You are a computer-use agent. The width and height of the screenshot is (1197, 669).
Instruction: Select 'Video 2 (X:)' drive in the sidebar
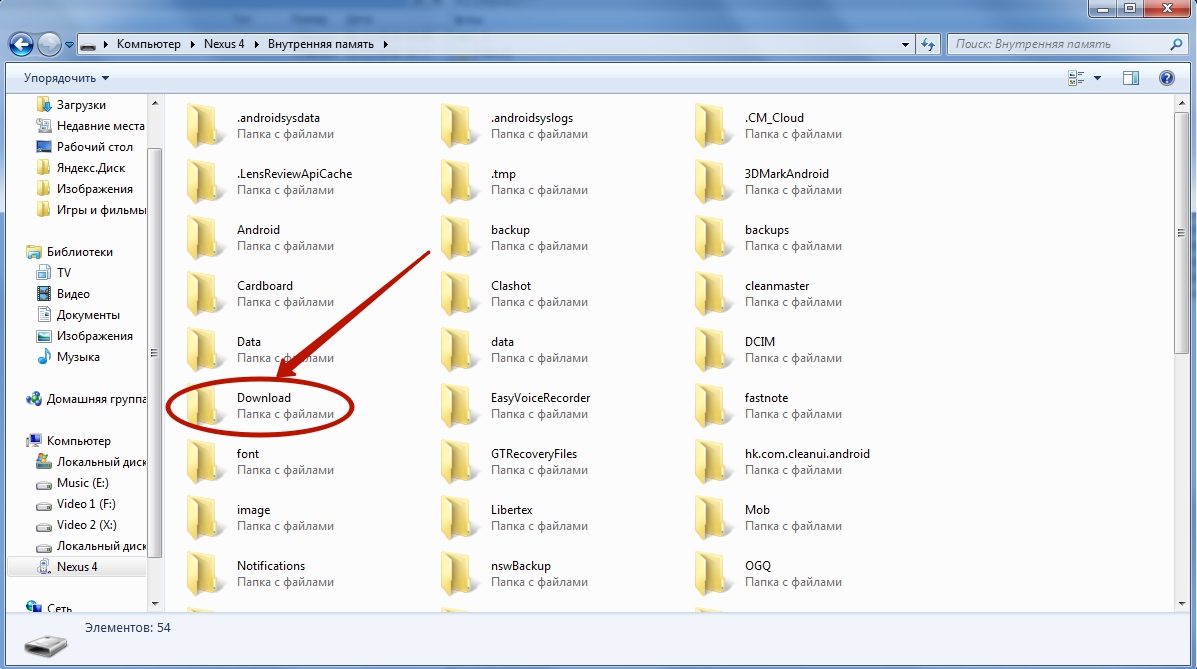[86, 525]
